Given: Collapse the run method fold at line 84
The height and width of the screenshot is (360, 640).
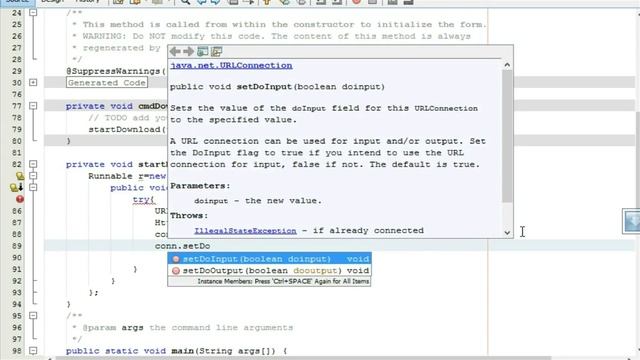Looking at the screenshot, I should (x=33, y=187).
